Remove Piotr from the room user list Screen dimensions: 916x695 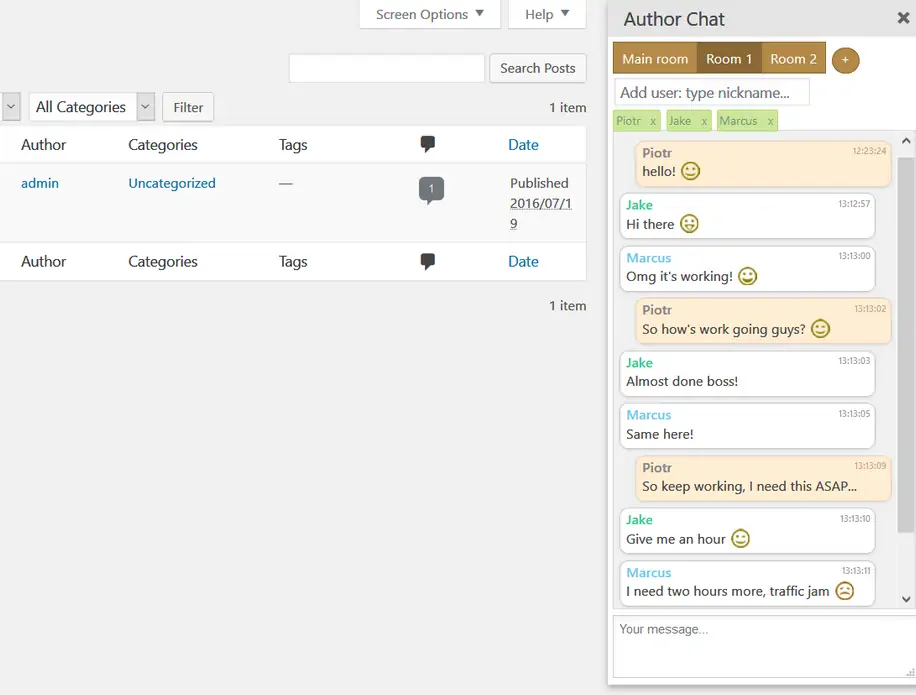(653, 121)
